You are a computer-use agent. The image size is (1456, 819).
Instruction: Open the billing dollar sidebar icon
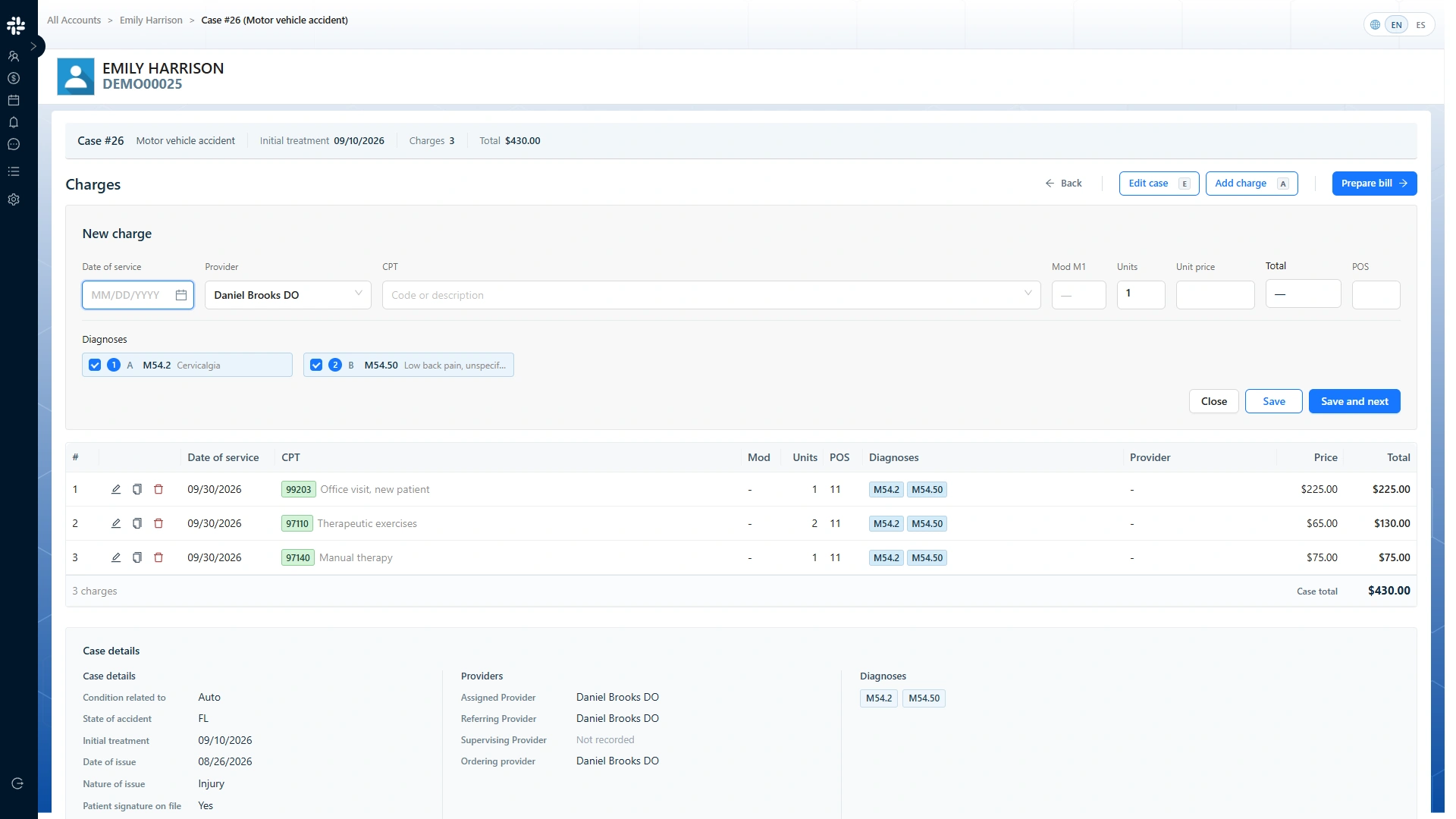coord(14,78)
